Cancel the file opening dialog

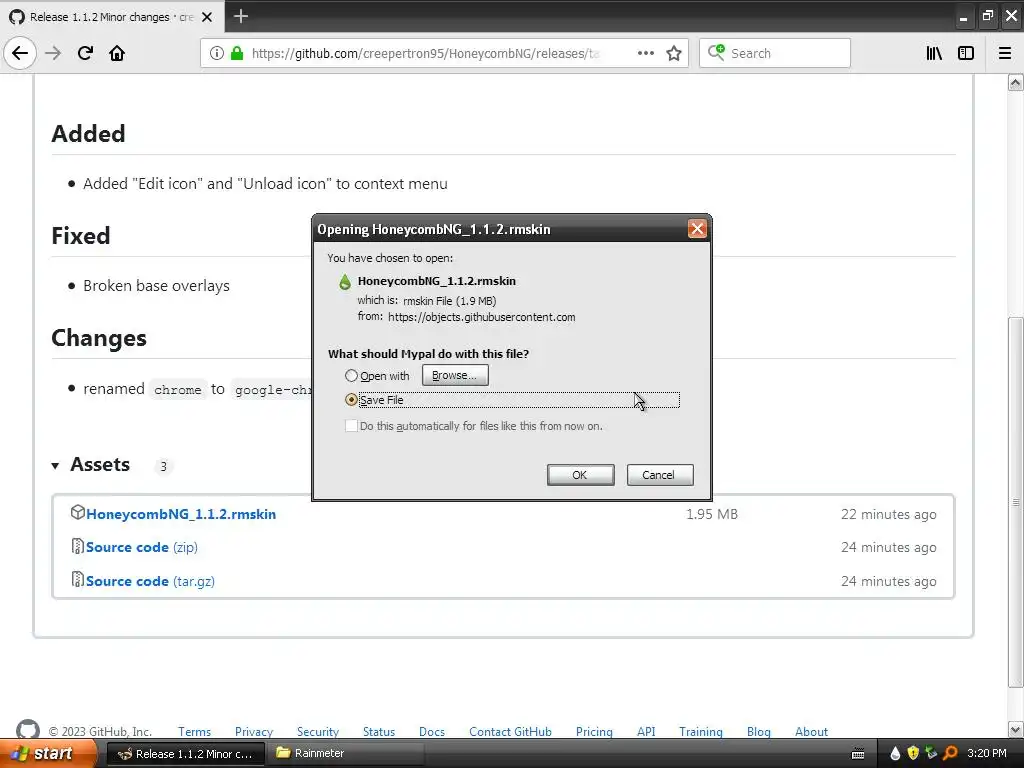(660, 475)
